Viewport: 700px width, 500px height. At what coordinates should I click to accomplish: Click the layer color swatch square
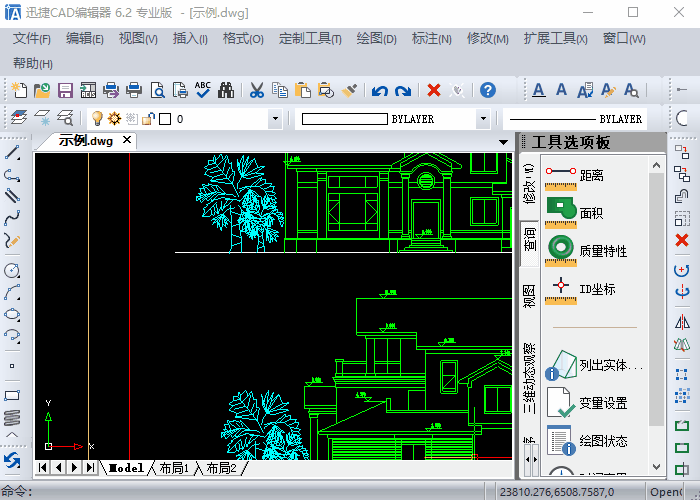[165, 119]
